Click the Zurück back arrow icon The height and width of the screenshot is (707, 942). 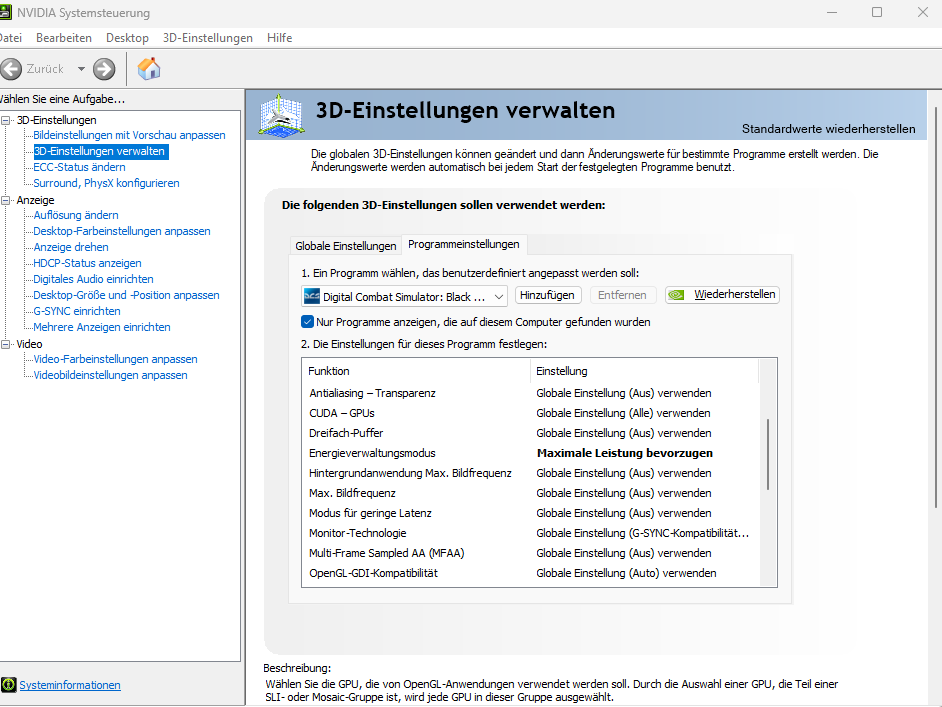tap(11, 69)
